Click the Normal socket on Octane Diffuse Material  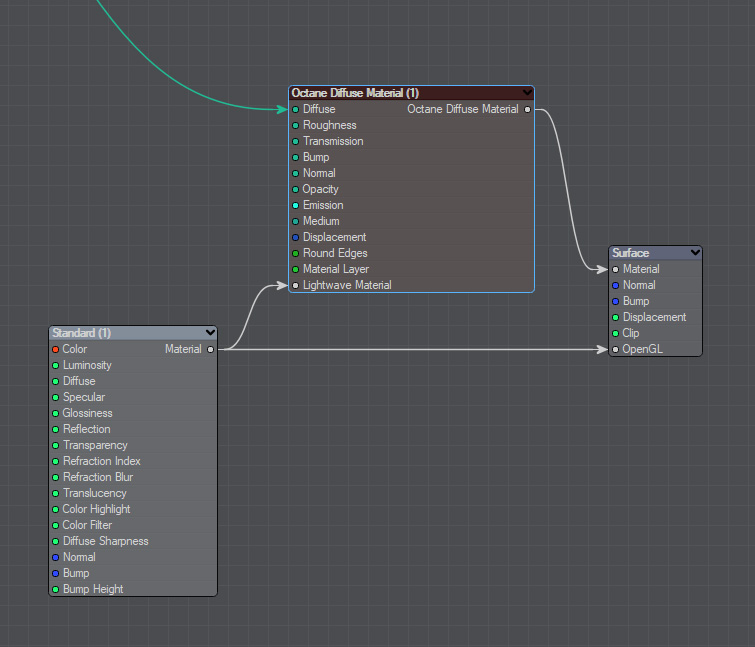pos(296,173)
